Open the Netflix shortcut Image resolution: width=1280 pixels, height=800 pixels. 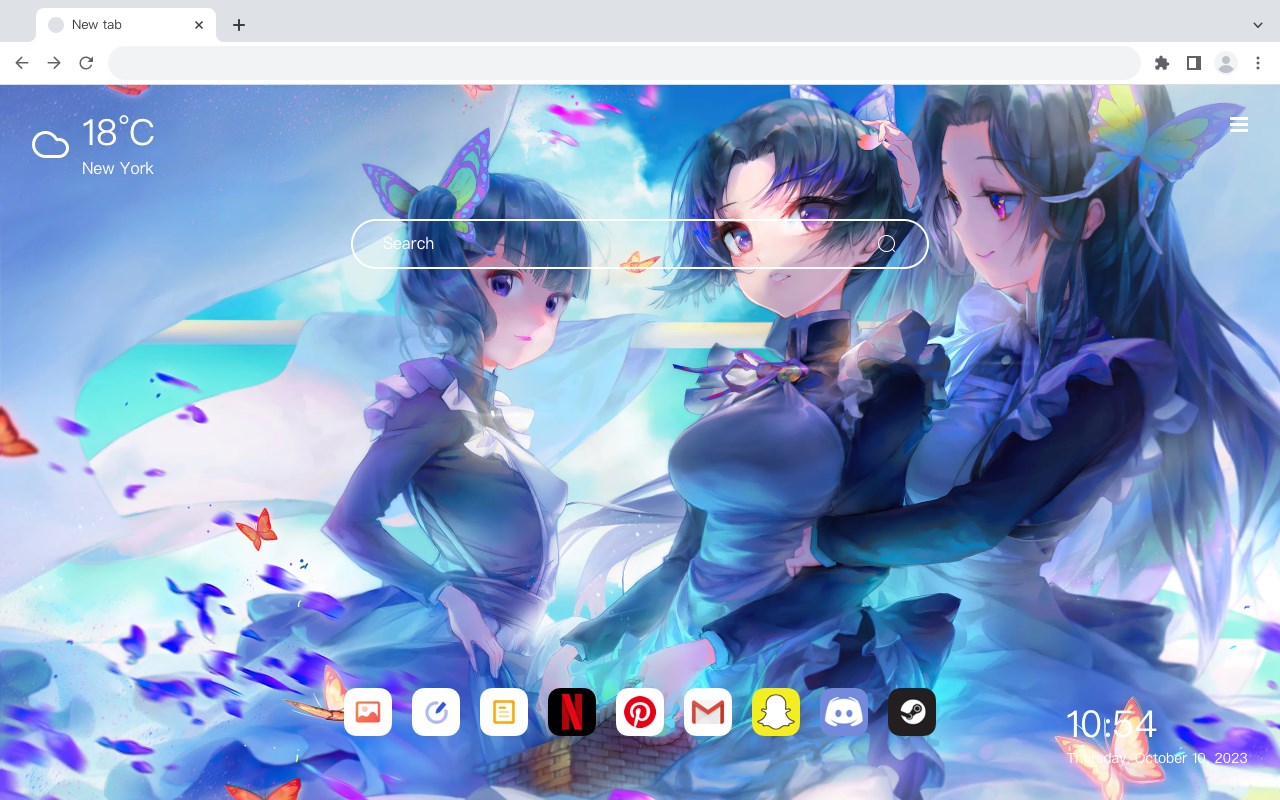coord(572,712)
